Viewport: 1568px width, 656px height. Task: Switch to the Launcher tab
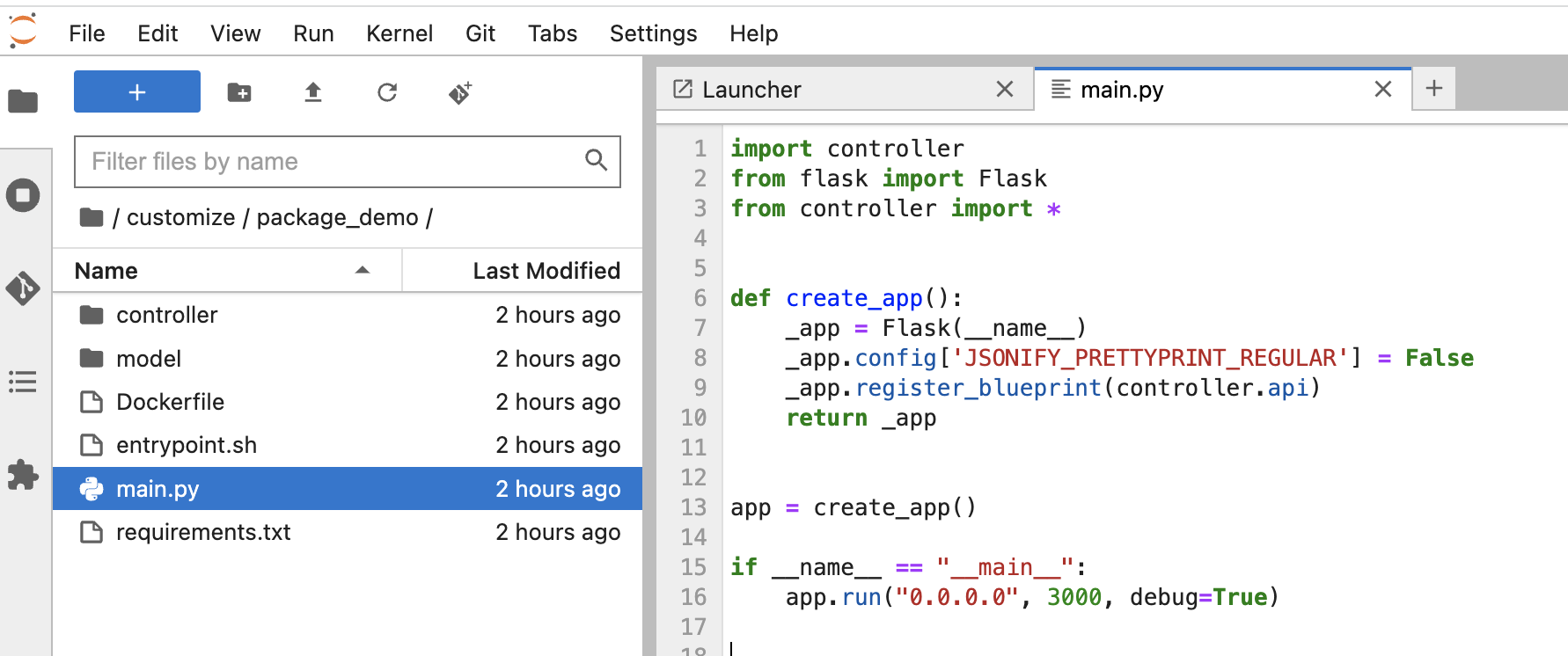(751, 90)
